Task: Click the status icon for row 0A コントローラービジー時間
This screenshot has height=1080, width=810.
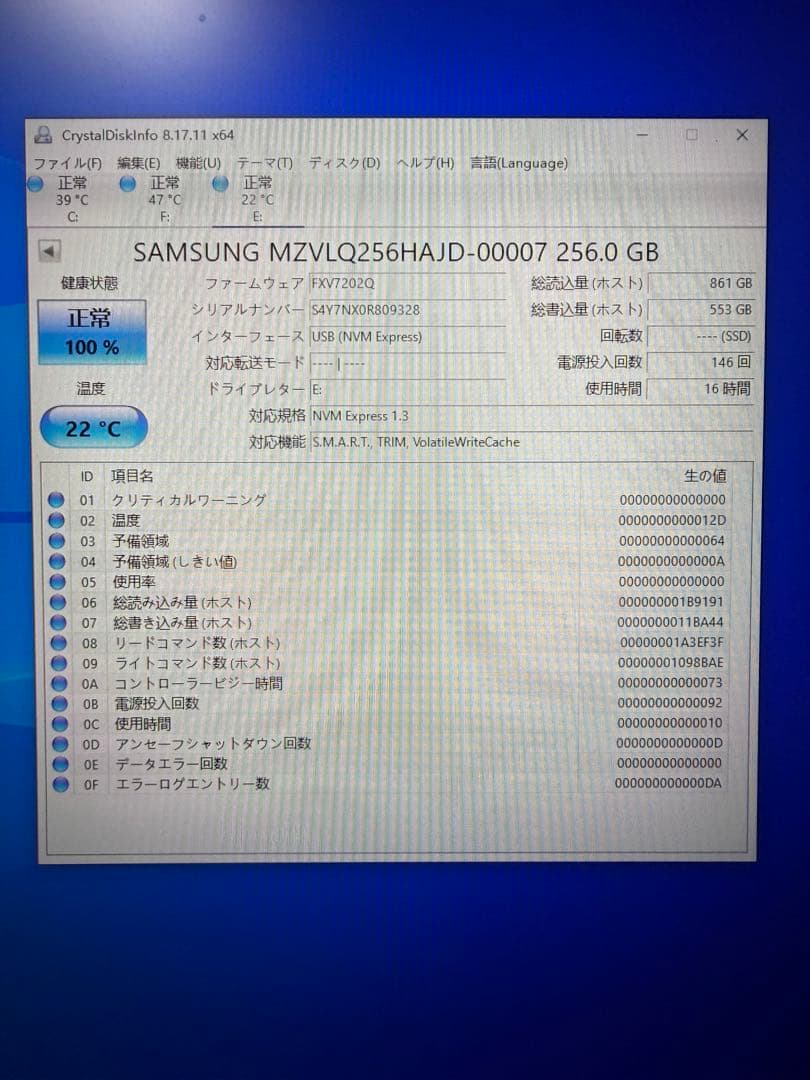Action: coord(59,684)
